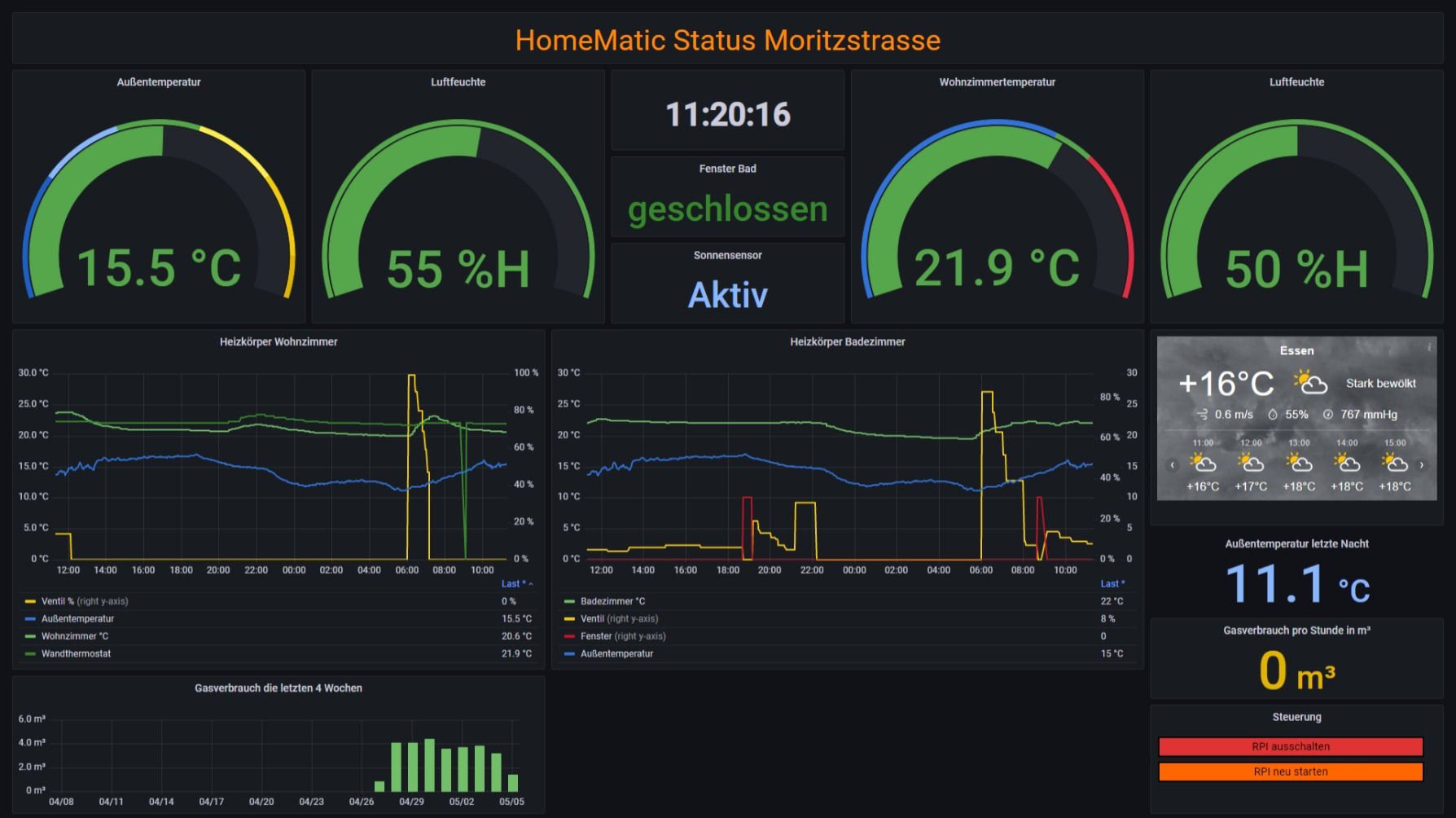Click the current weather sun-cloud icon
The width and height of the screenshot is (1456, 818).
[1310, 382]
